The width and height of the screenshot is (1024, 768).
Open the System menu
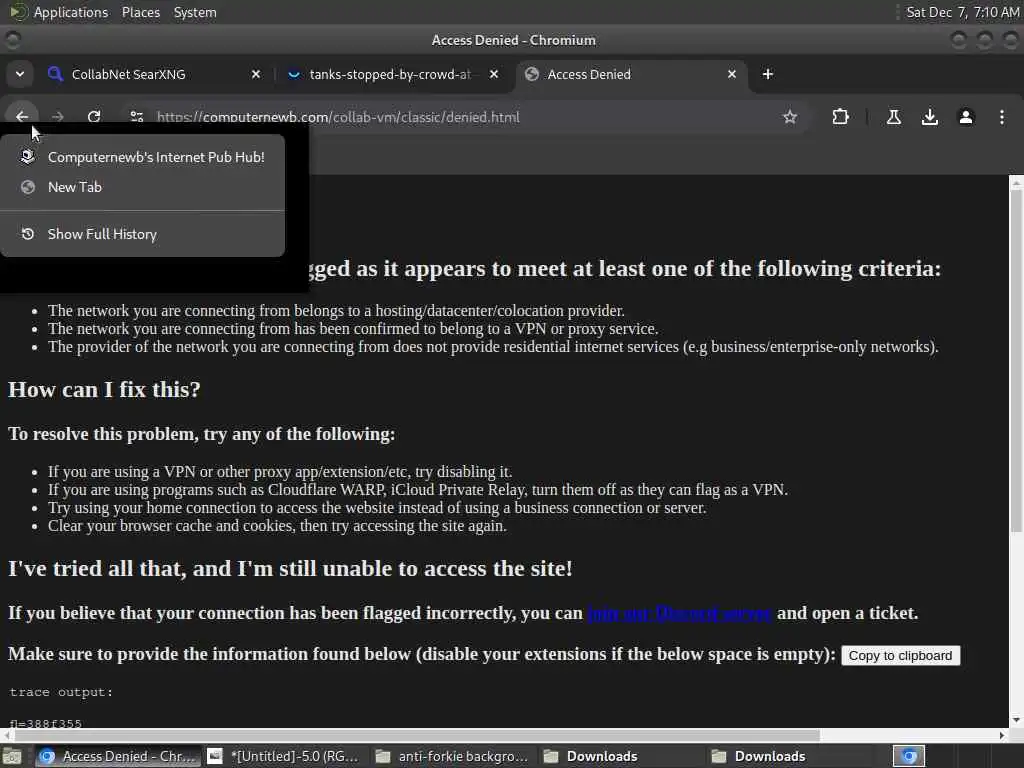click(x=195, y=12)
